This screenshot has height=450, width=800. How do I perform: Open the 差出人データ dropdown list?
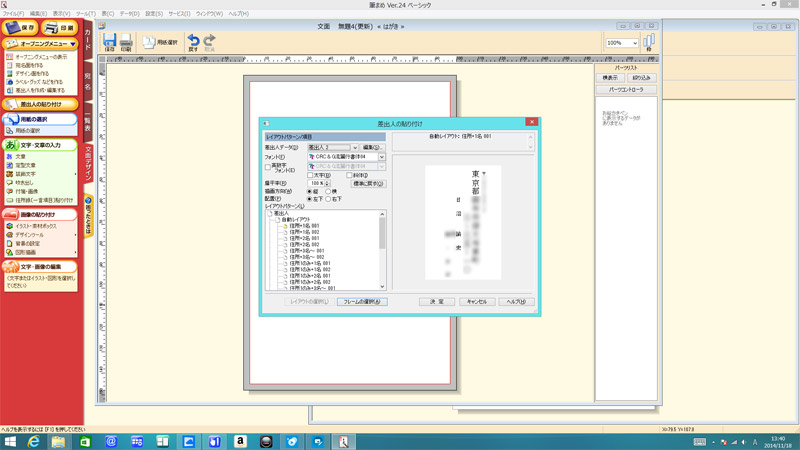coord(354,147)
